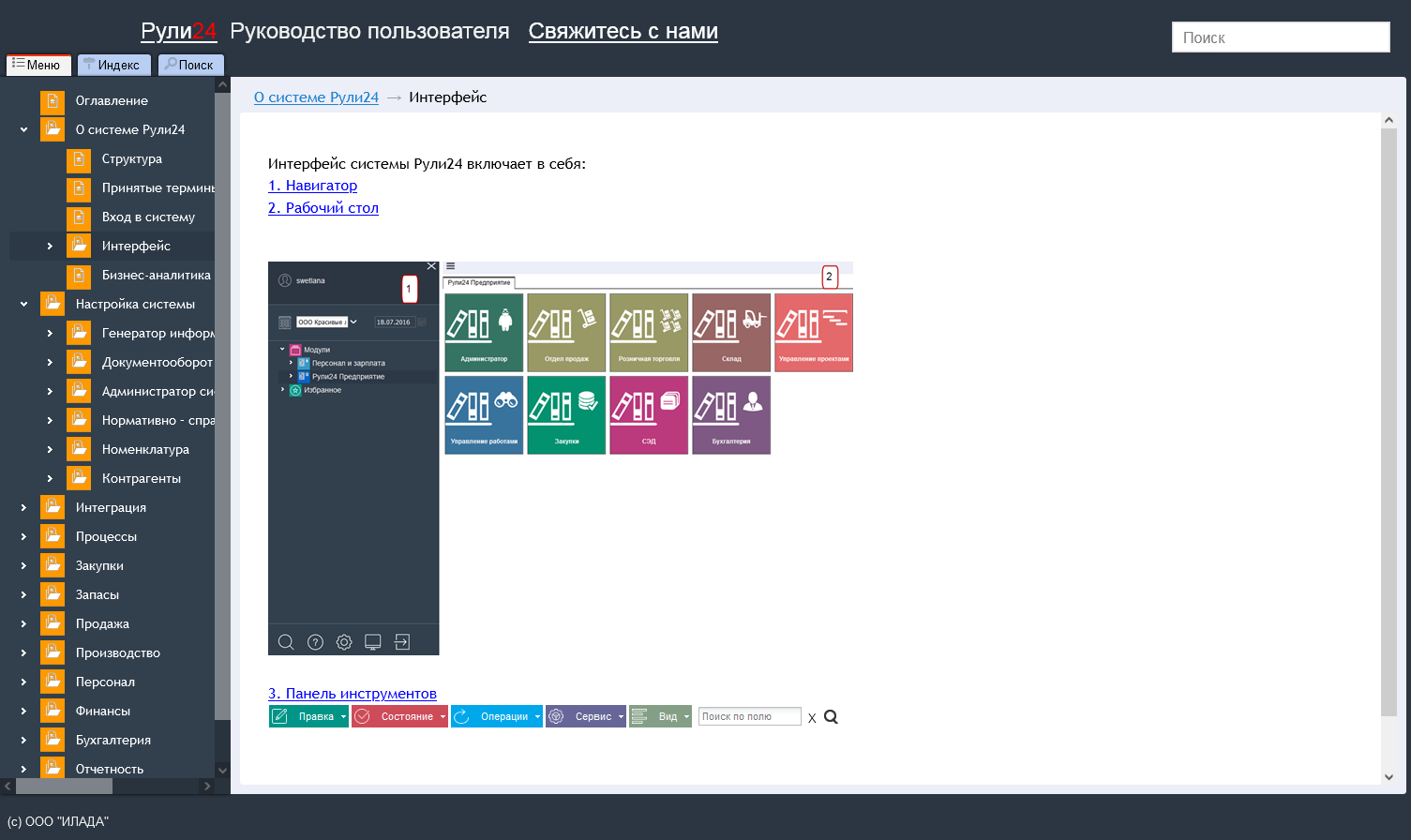Select Вход в систему tree item
Image resolution: width=1411 pixels, height=840 pixels.
[148, 217]
